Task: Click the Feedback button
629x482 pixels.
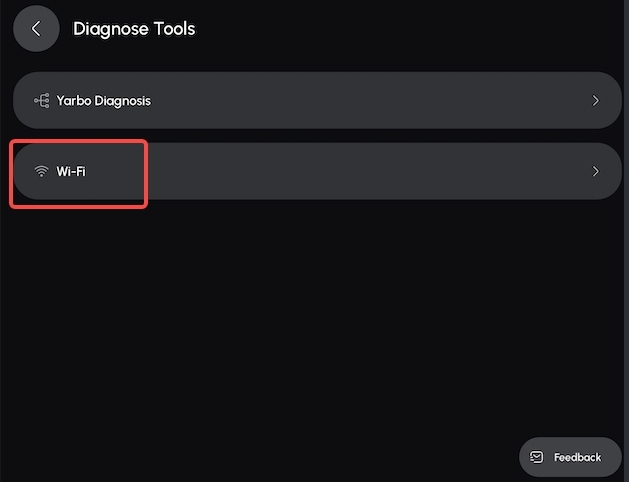Action: [x=570, y=457]
